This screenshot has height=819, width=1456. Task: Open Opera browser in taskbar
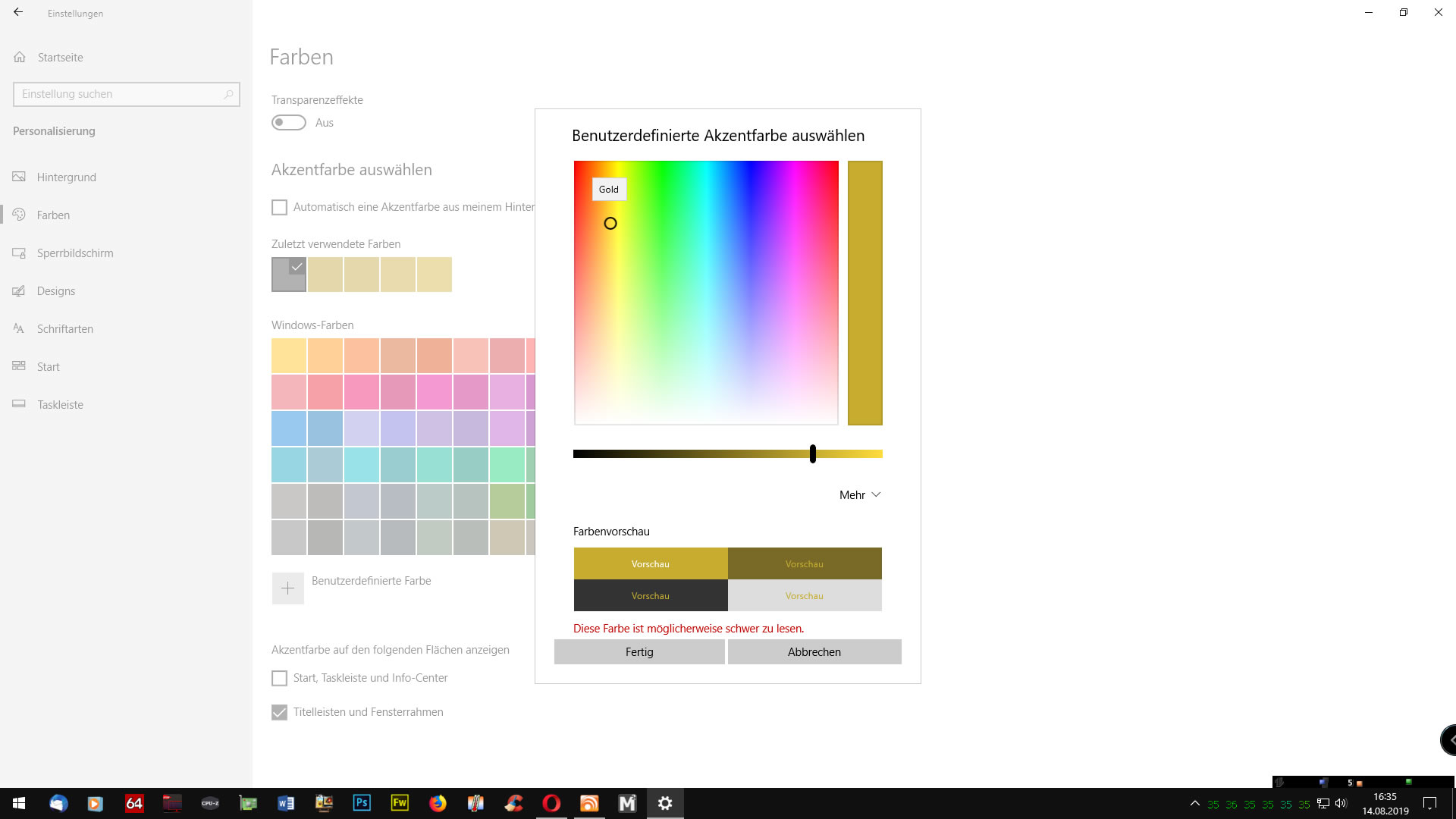click(x=551, y=803)
